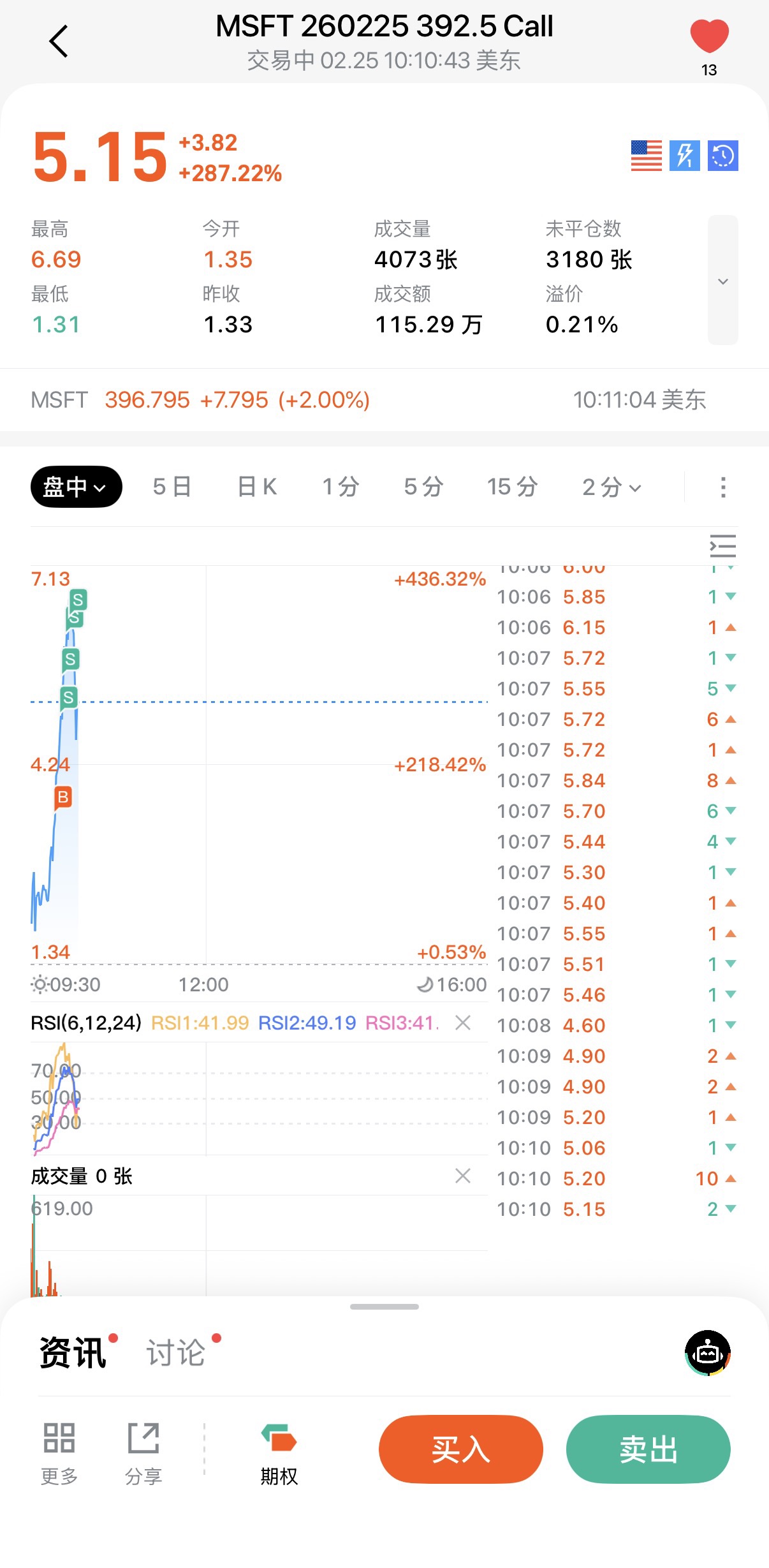The image size is (769, 1568).
Task: Open the 2分 interval dropdown
Action: click(611, 487)
